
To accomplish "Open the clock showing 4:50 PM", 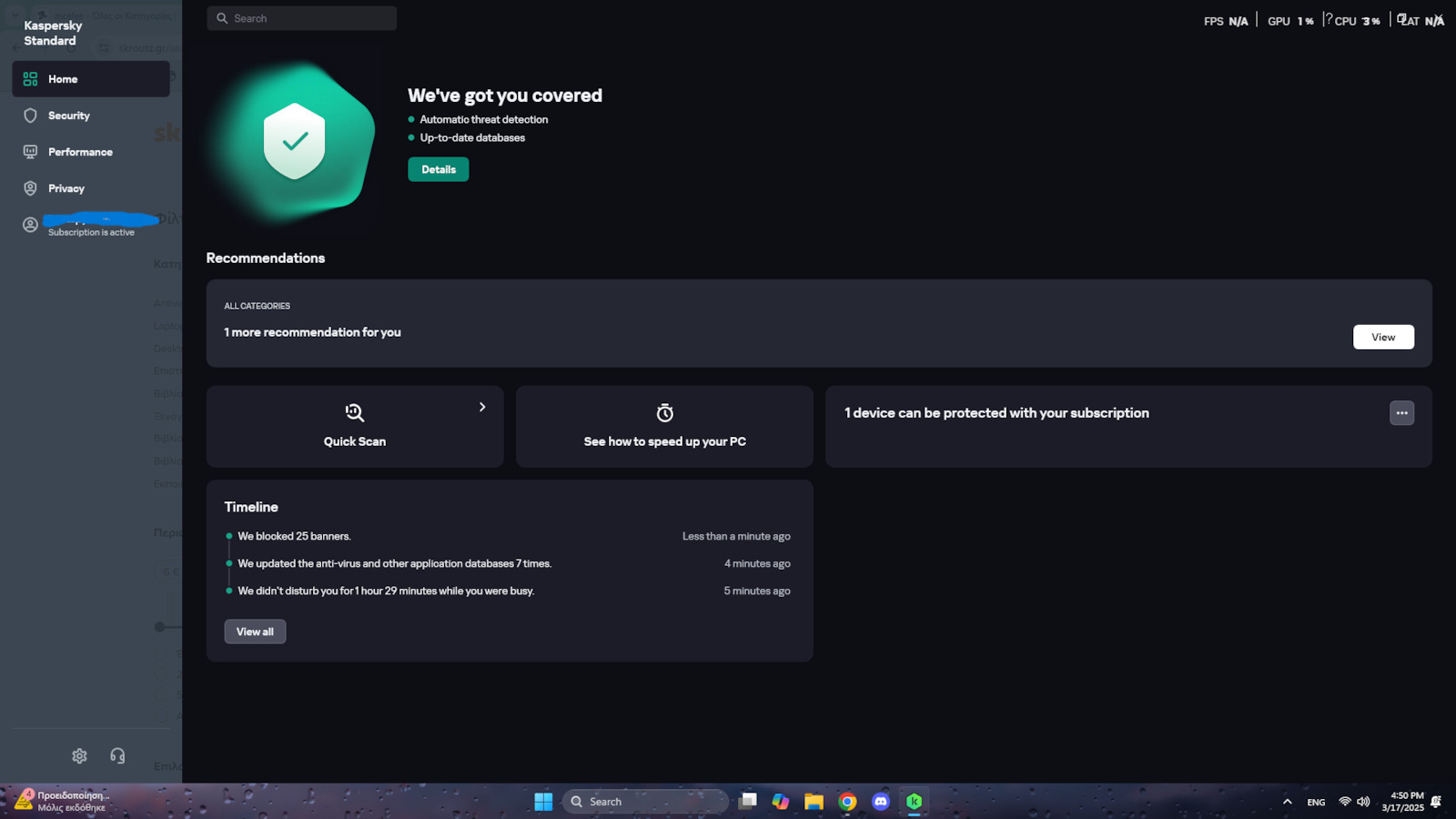I will tap(1402, 802).
